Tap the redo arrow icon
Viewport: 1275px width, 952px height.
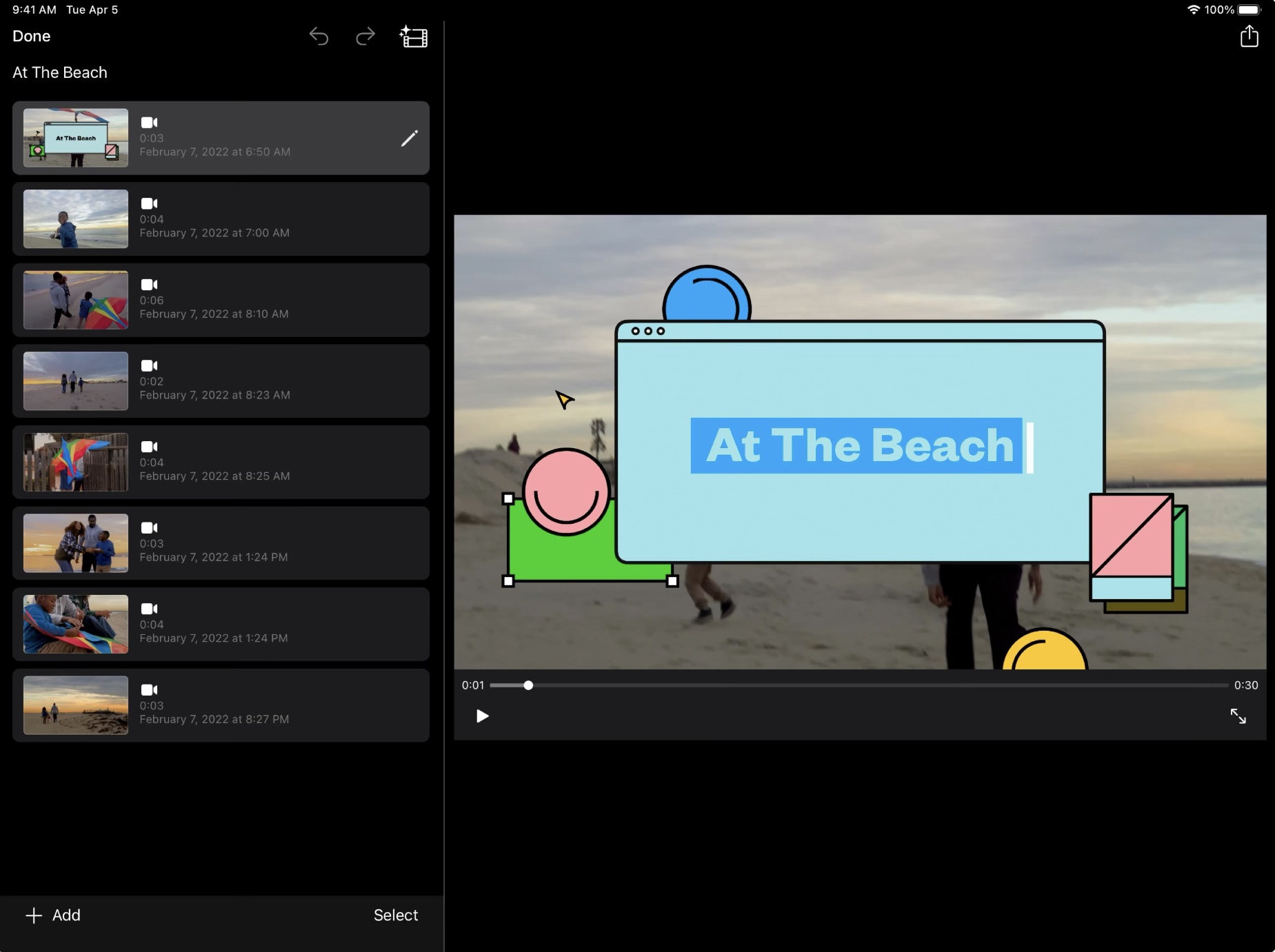point(365,37)
